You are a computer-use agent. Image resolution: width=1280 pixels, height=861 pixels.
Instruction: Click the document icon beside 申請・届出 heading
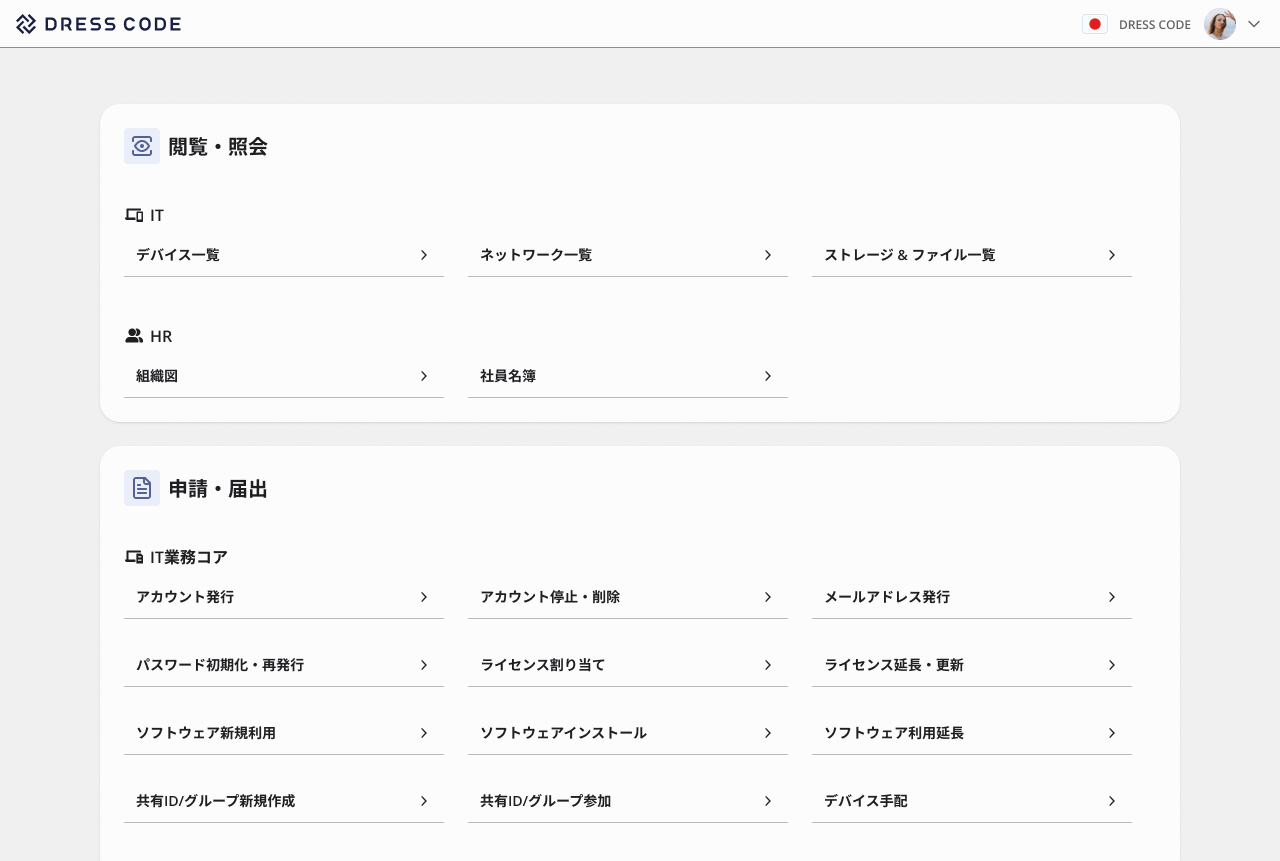[141, 488]
